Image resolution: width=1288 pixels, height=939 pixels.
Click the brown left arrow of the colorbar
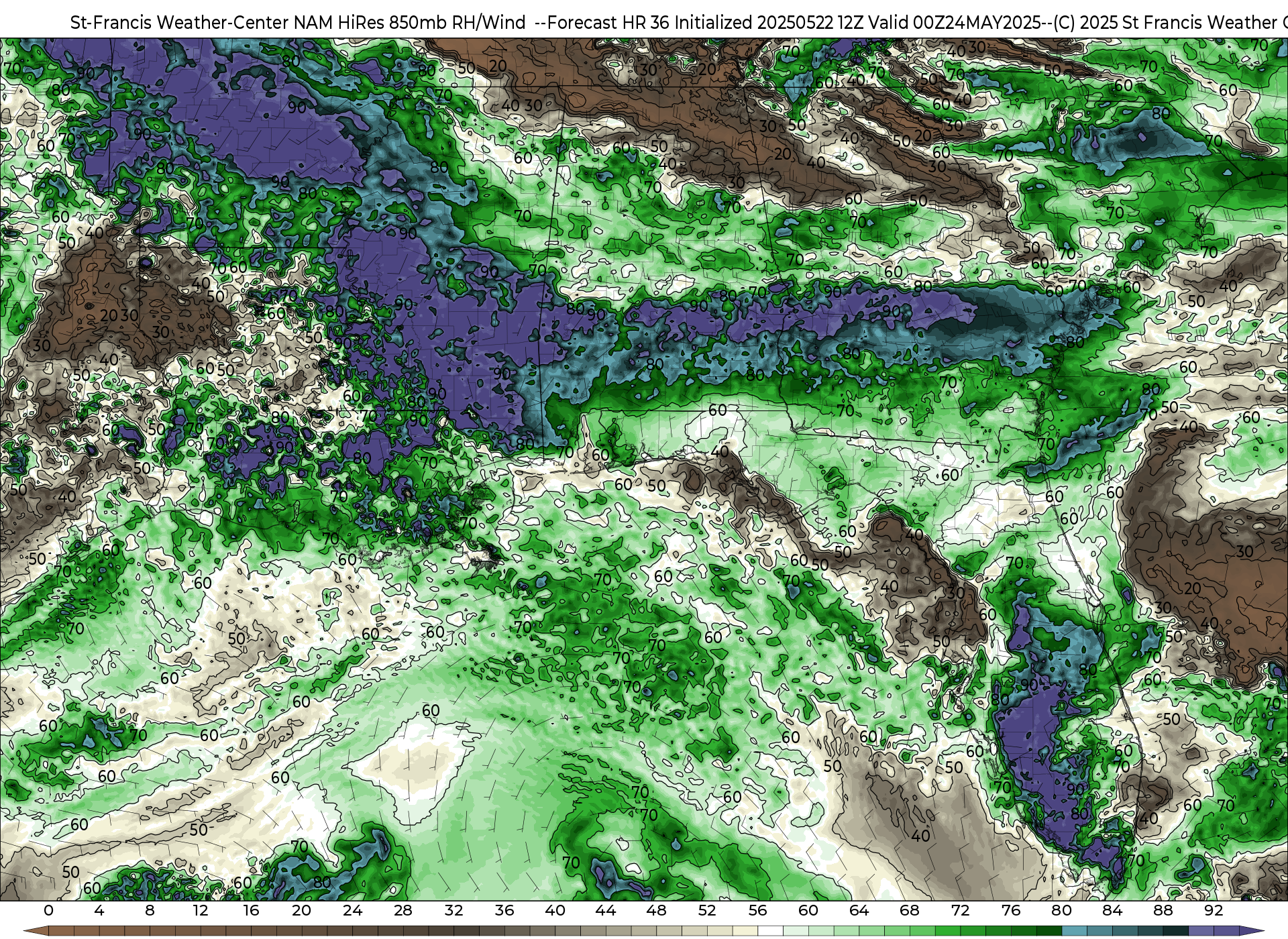[x=37, y=931]
